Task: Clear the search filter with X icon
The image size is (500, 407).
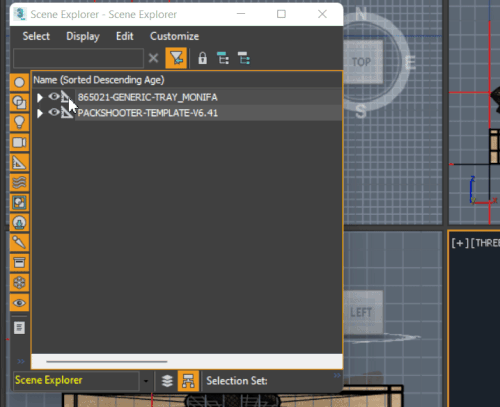Action: coord(153,58)
